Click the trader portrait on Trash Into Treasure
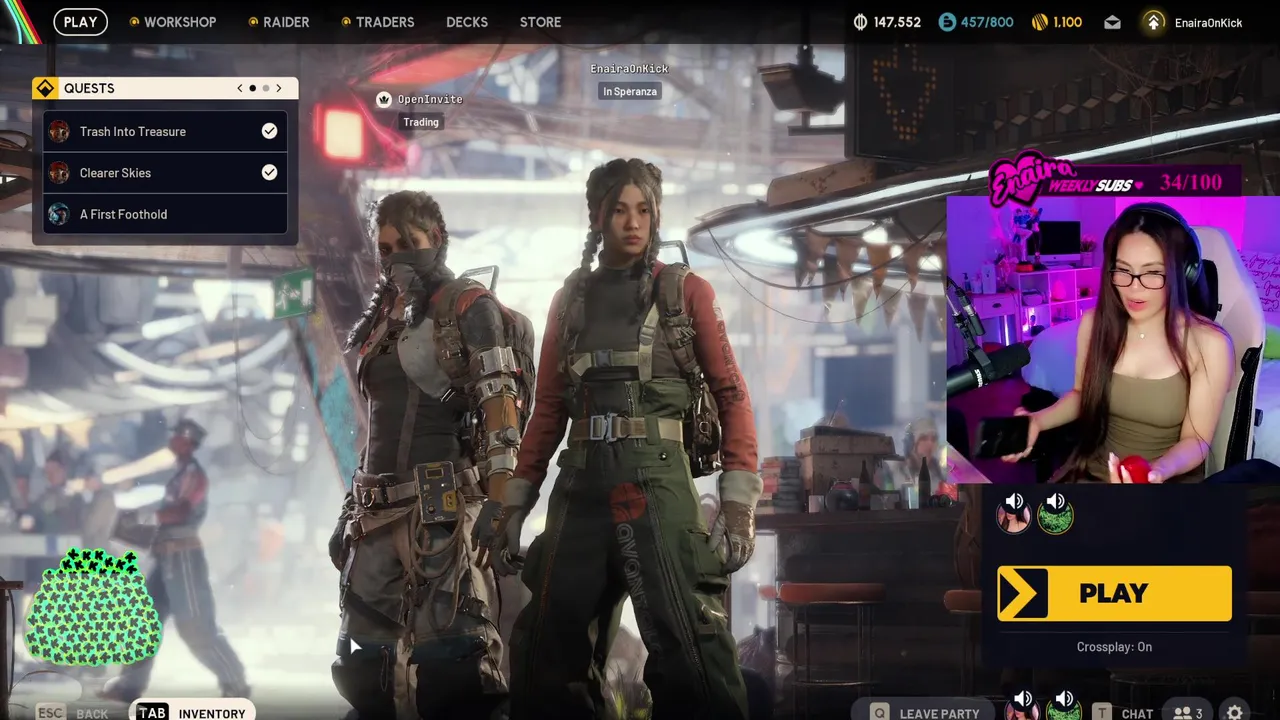The width and height of the screenshot is (1280, 720). [59, 131]
